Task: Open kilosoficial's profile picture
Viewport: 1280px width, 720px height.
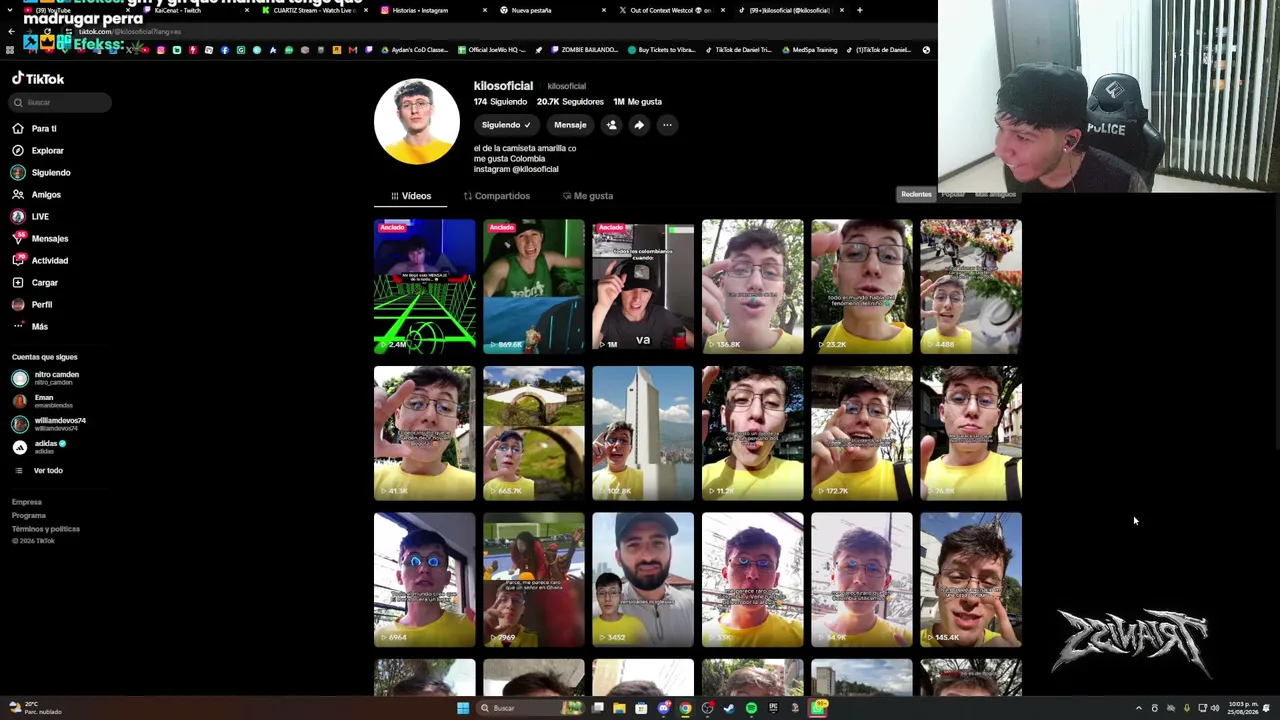Action: coord(417,121)
